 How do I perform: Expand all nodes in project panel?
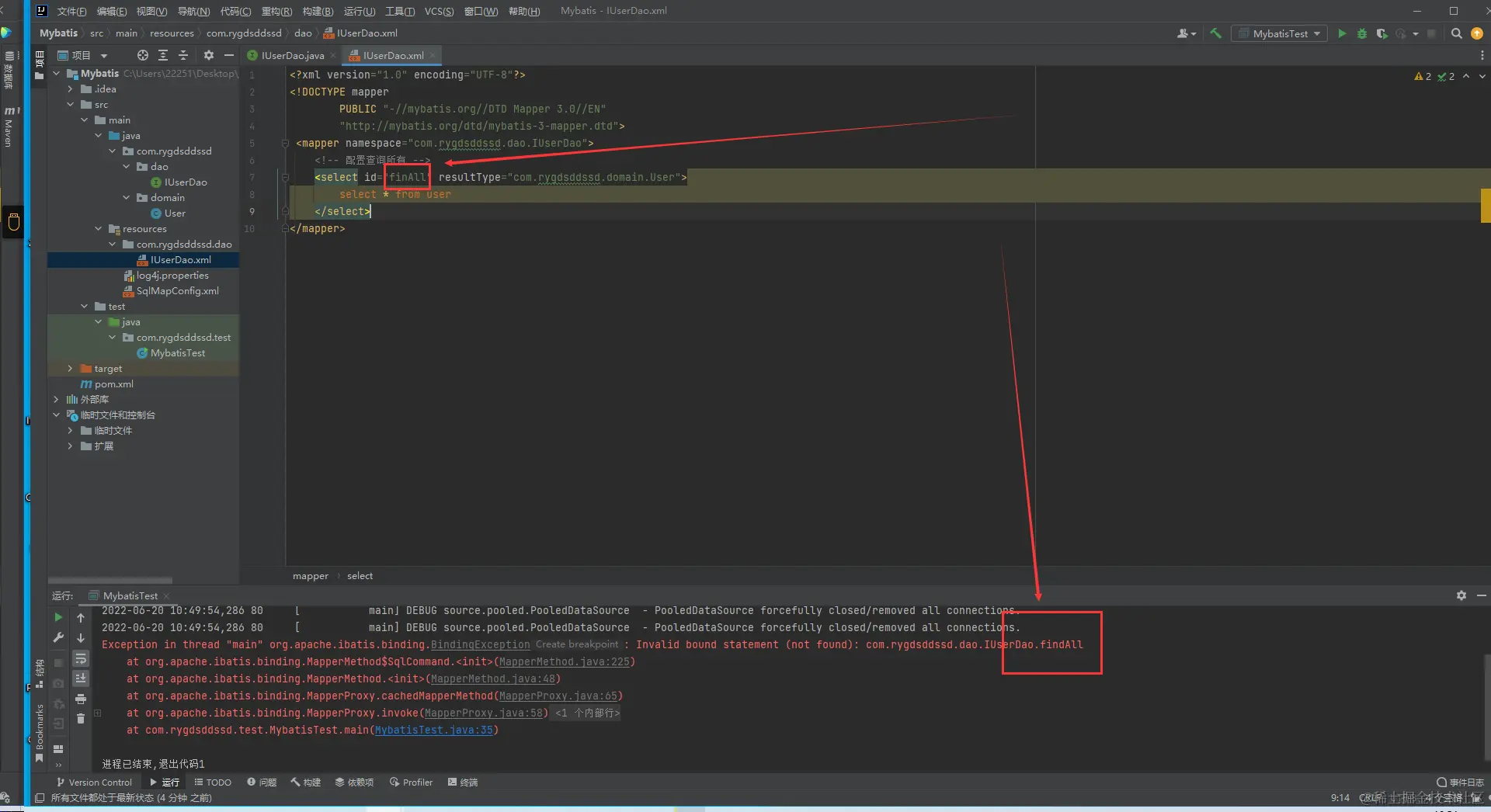pyautogui.click(x=163, y=55)
